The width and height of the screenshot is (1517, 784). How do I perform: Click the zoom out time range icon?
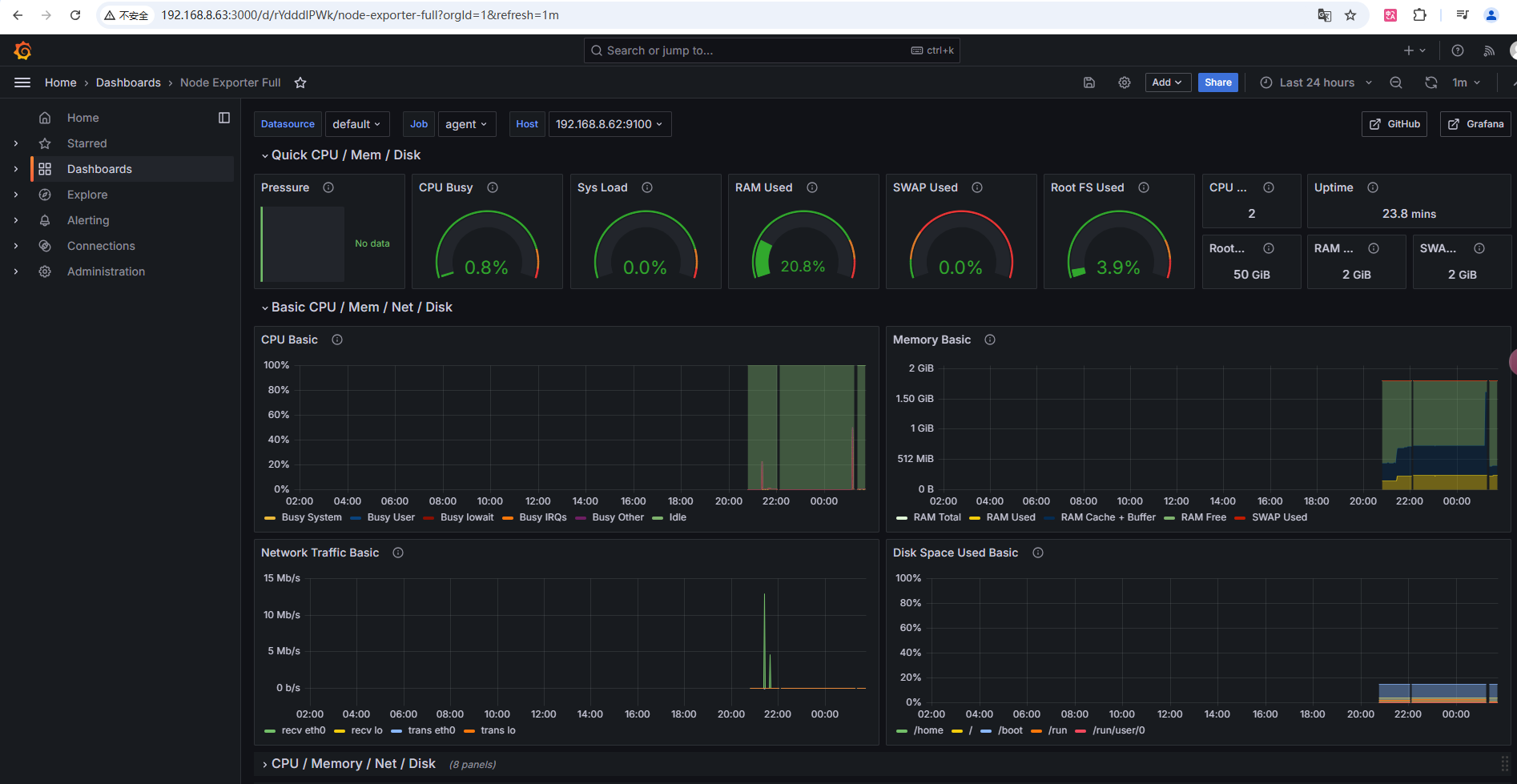pyautogui.click(x=1396, y=82)
